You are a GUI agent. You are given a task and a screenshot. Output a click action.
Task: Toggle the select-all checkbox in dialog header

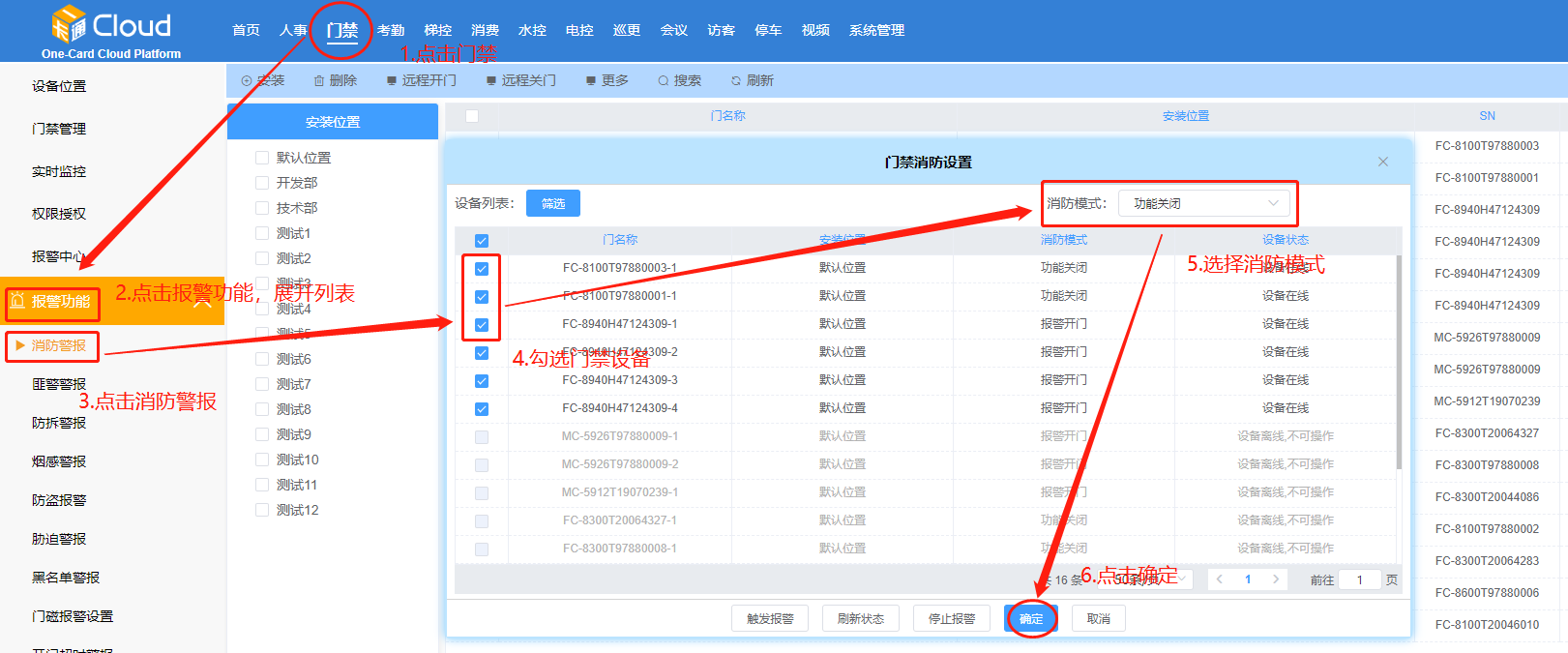point(482,241)
